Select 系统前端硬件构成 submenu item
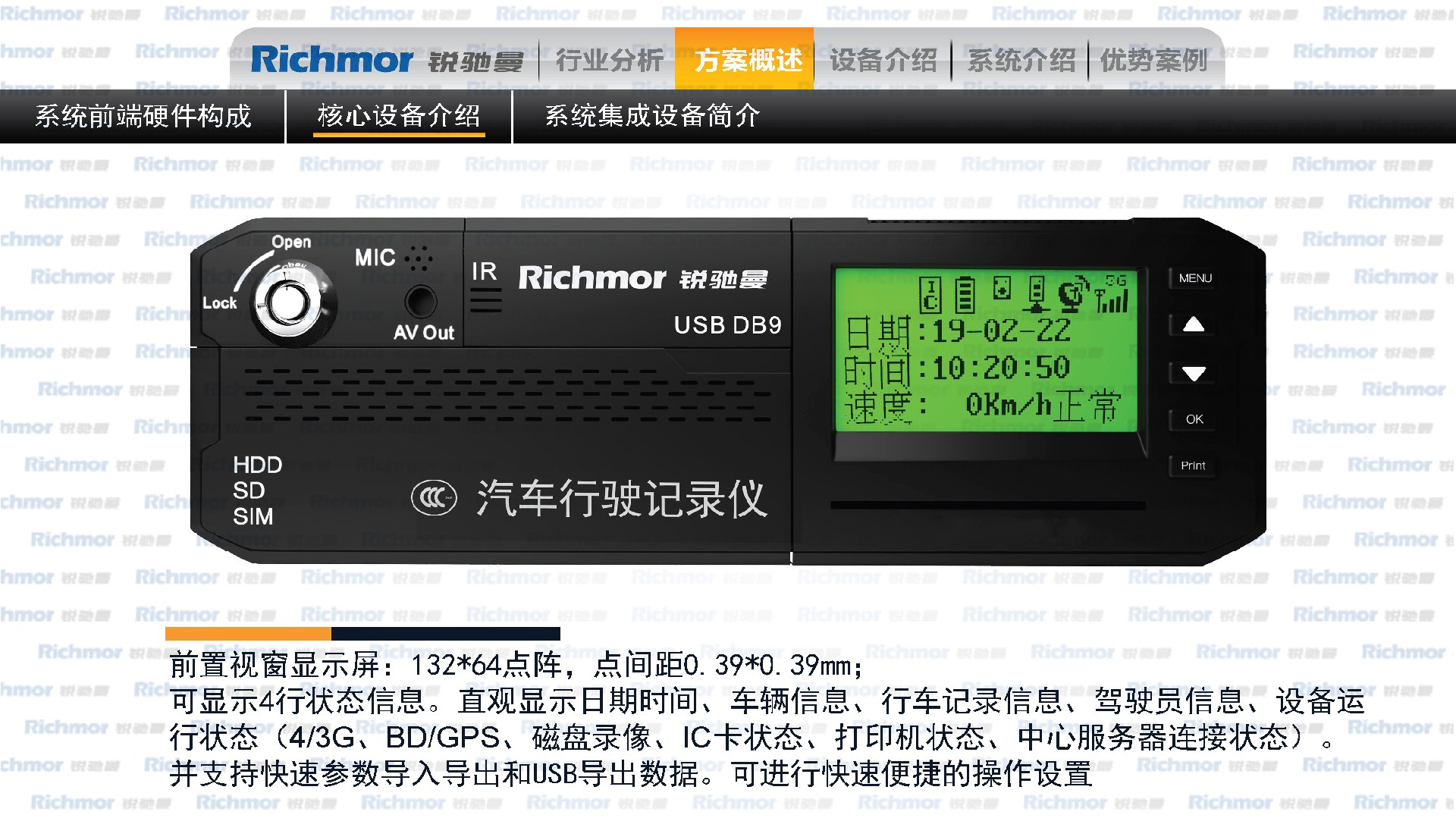 pos(143,116)
